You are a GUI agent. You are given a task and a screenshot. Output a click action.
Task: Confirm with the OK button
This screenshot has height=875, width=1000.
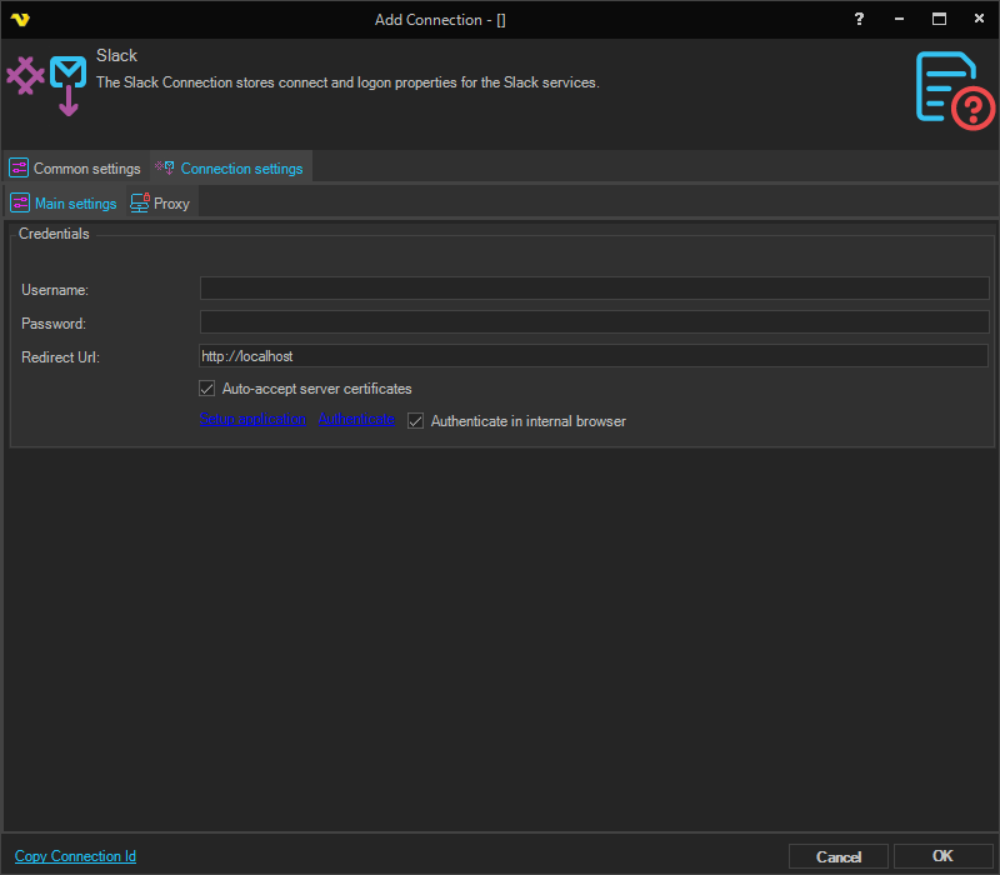(942, 856)
